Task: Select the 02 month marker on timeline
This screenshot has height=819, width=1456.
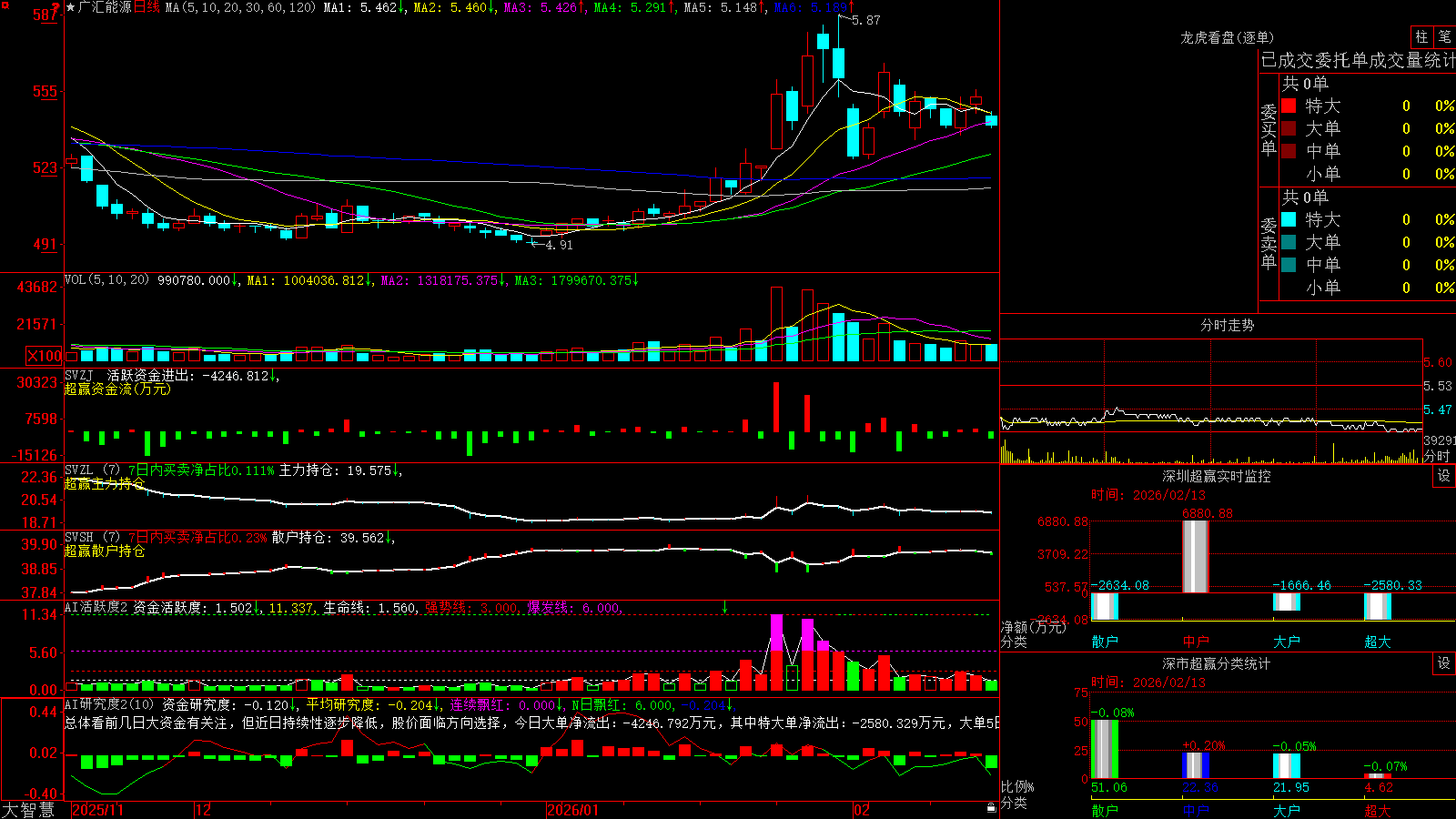Action: pyautogui.click(x=862, y=810)
